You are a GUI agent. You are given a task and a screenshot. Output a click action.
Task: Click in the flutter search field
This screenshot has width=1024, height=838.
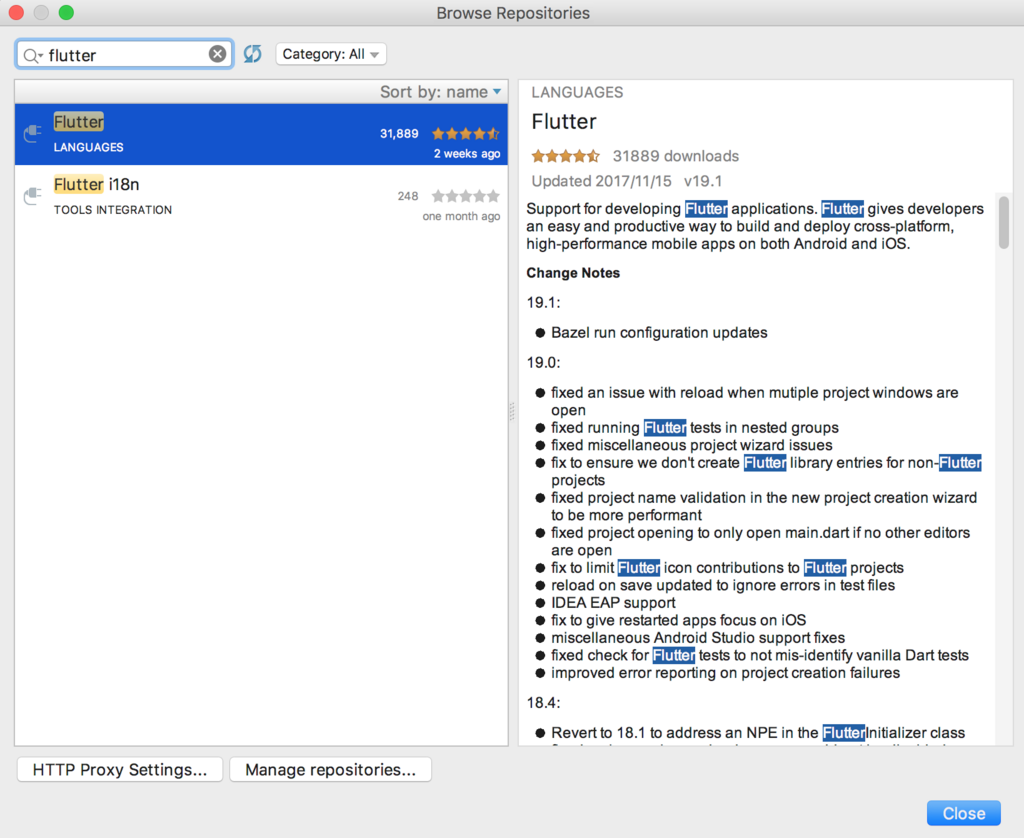click(124, 55)
